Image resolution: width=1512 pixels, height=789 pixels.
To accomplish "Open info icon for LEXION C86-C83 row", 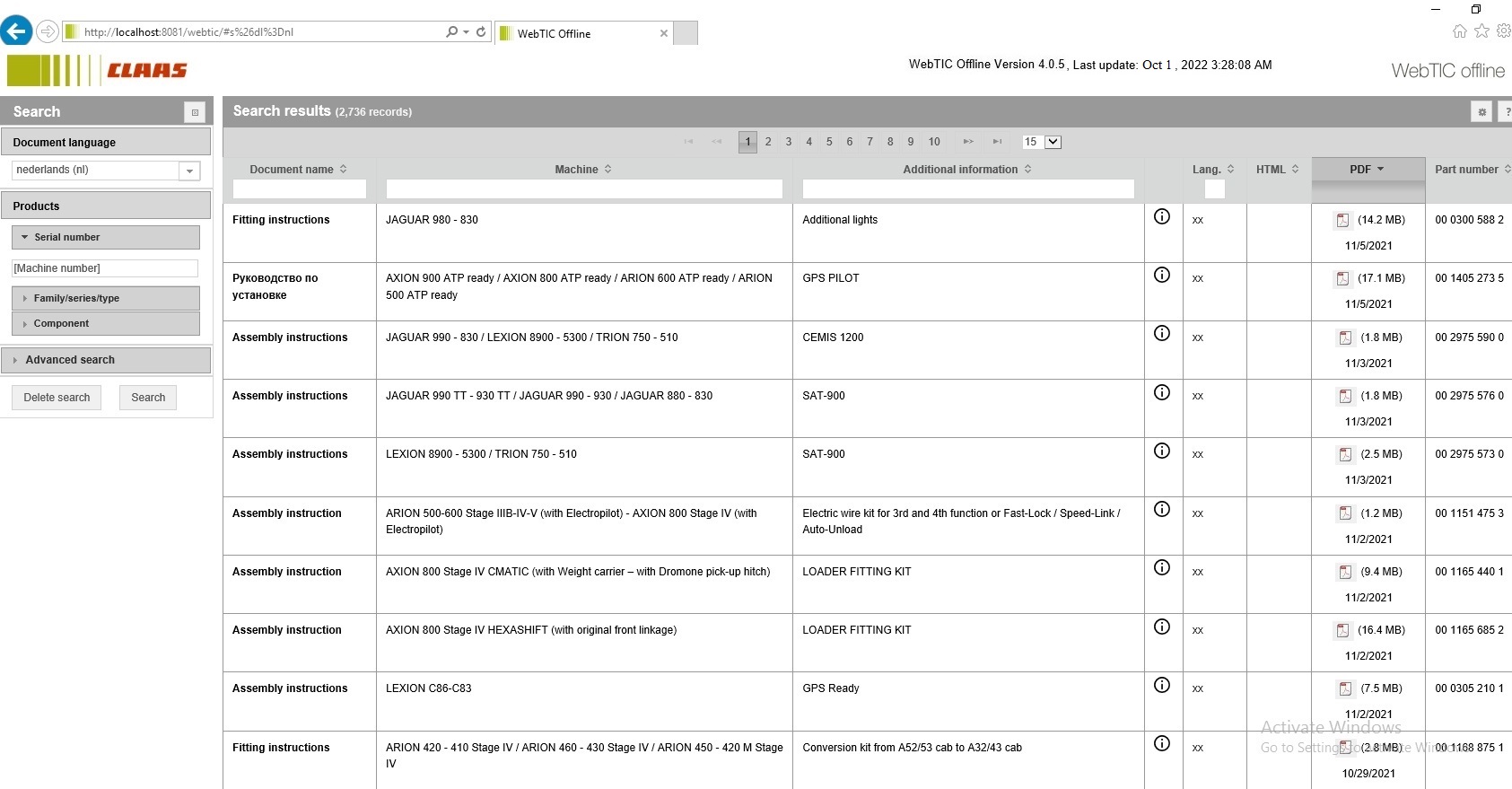I will click(x=1162, y=685).
